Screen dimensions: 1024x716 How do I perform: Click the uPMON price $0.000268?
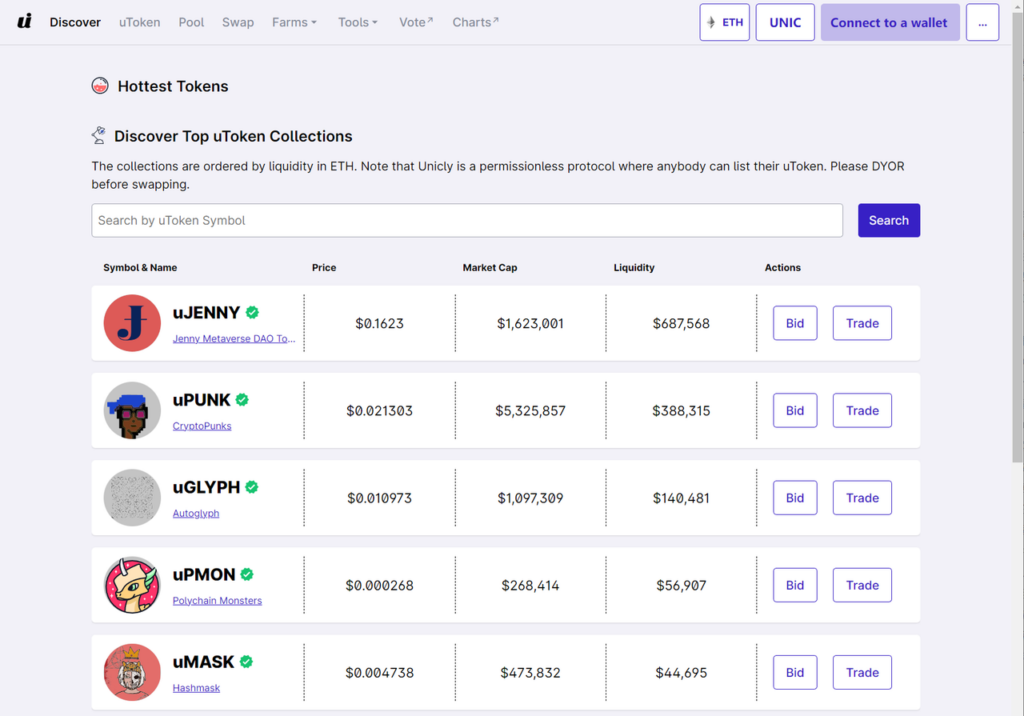(x=379, y=585)
